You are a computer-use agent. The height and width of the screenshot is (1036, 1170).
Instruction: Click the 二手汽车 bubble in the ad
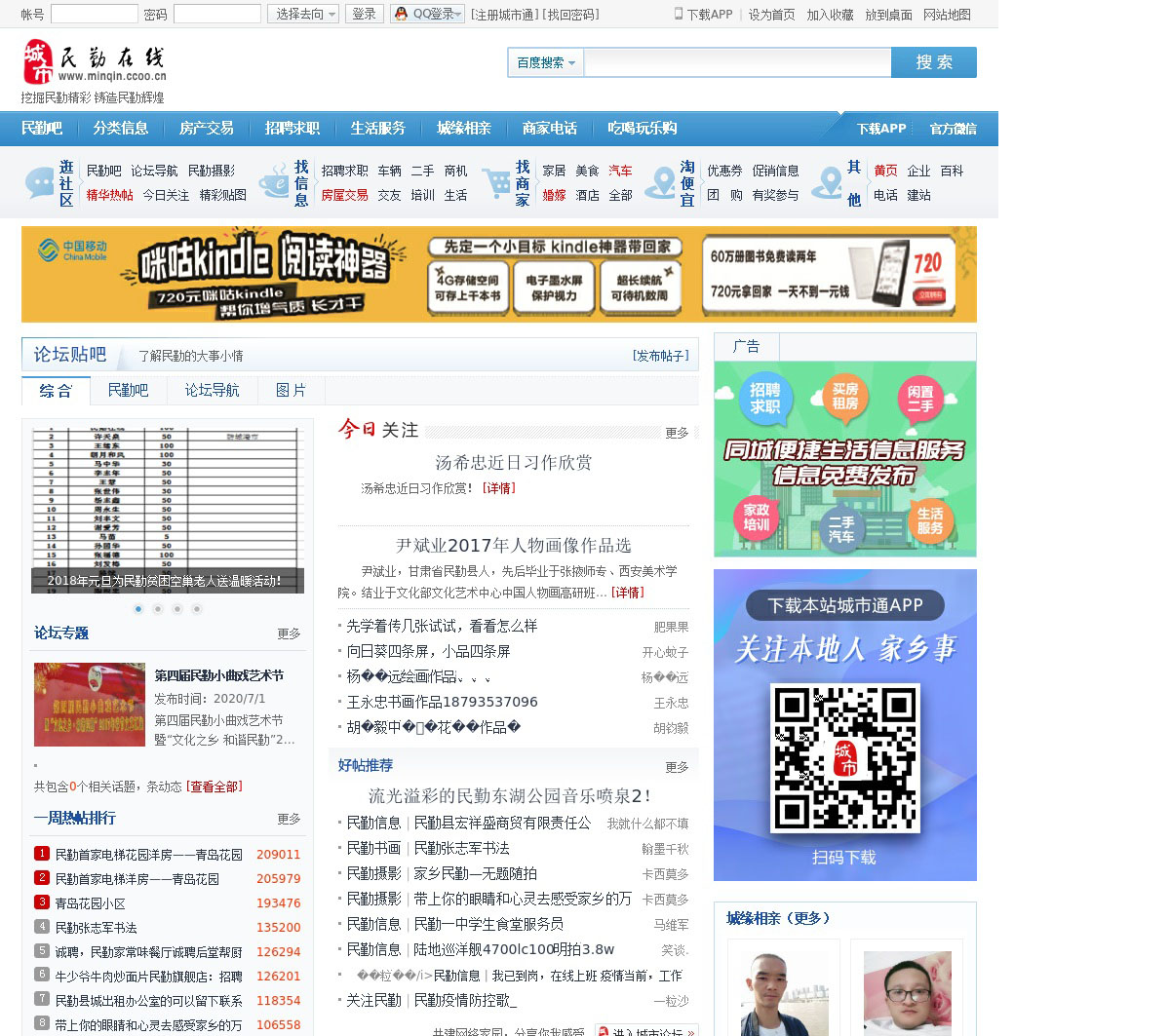pyautogui.click(x=841, y=529)
